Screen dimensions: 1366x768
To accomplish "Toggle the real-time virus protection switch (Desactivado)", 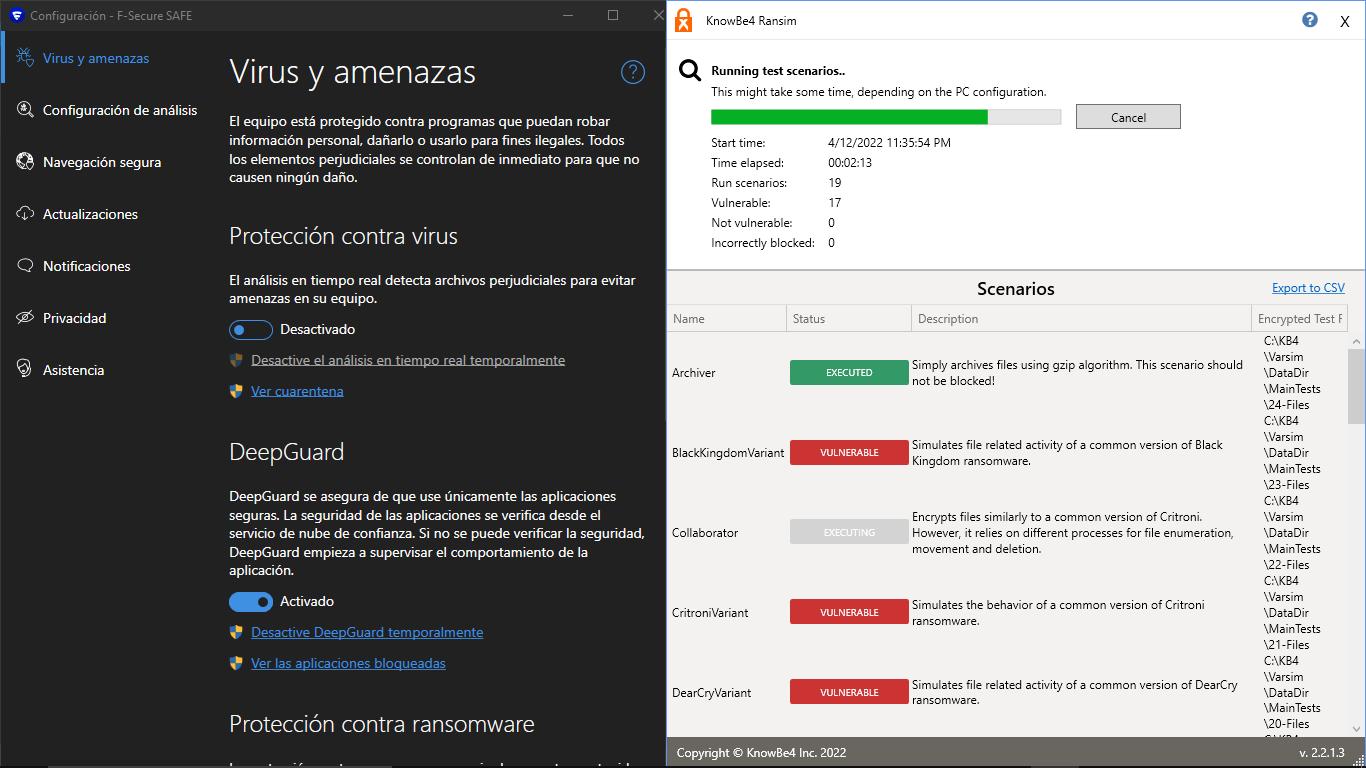I will [x=251, y=329].
